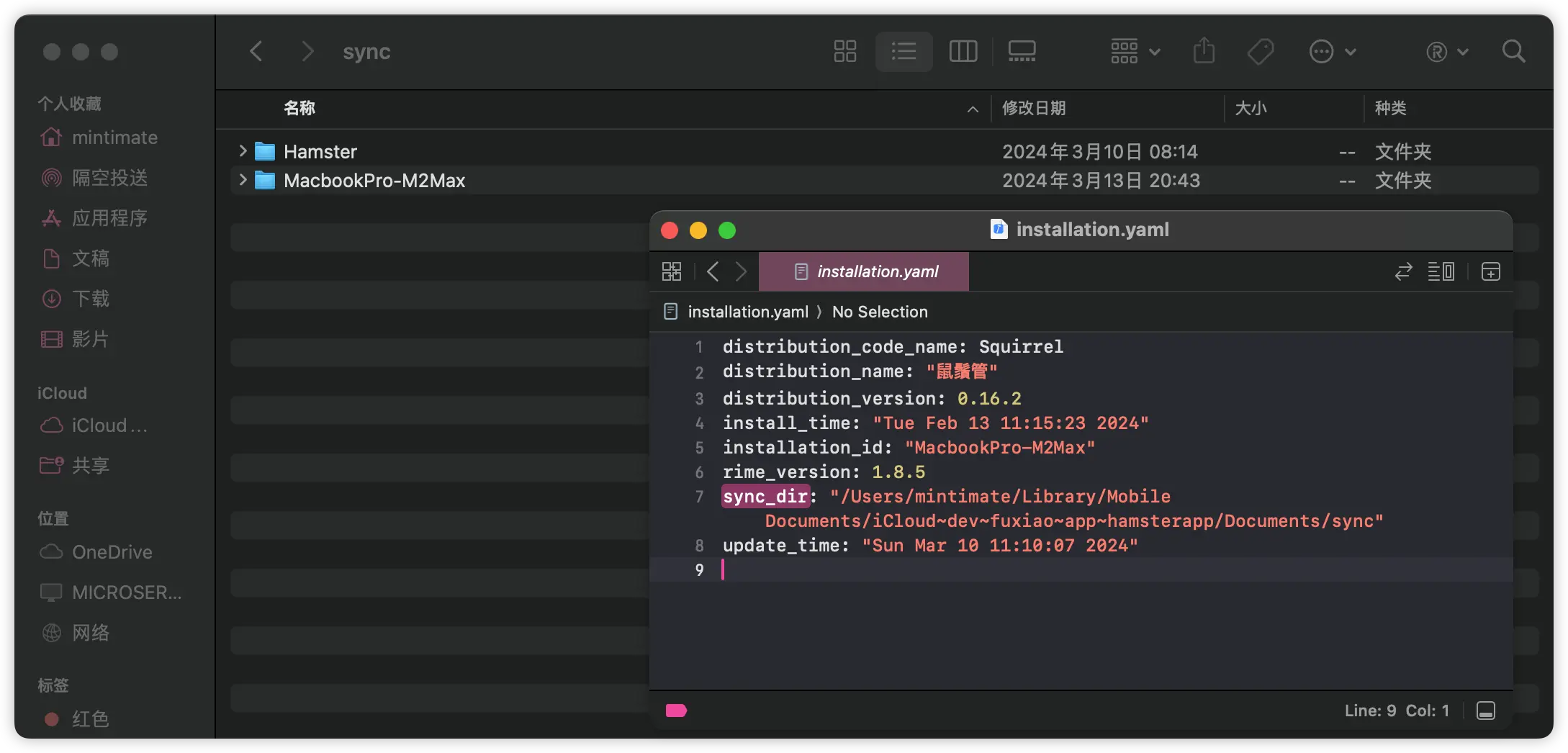Select the MacbookPro-M2Max folder row
This screenshot has height=753, width=1568.
(x=884, y=180)
